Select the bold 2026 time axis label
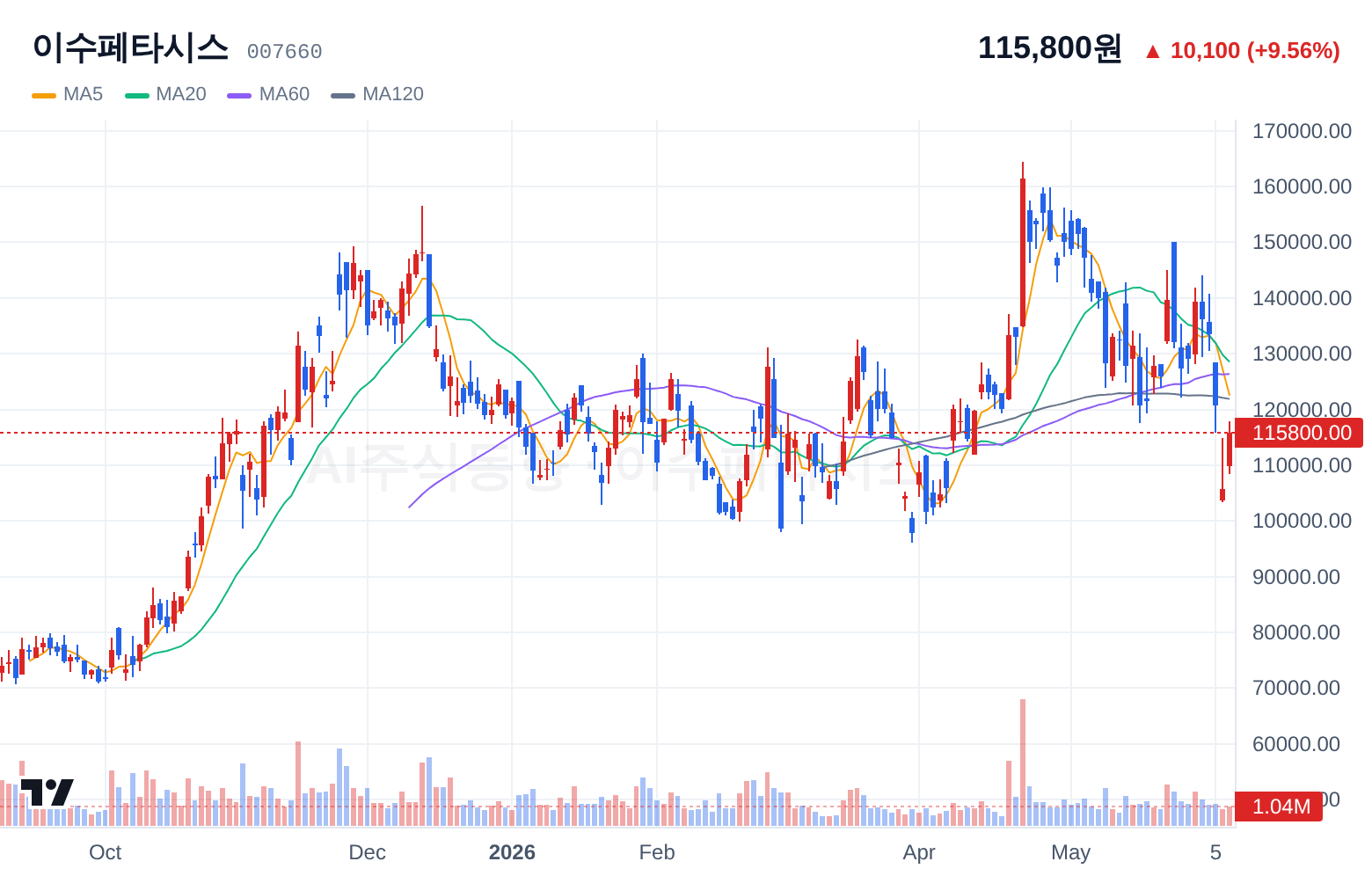Image resolution: width=1372 pixels, height=876 pixels. [x=512, y=852]
